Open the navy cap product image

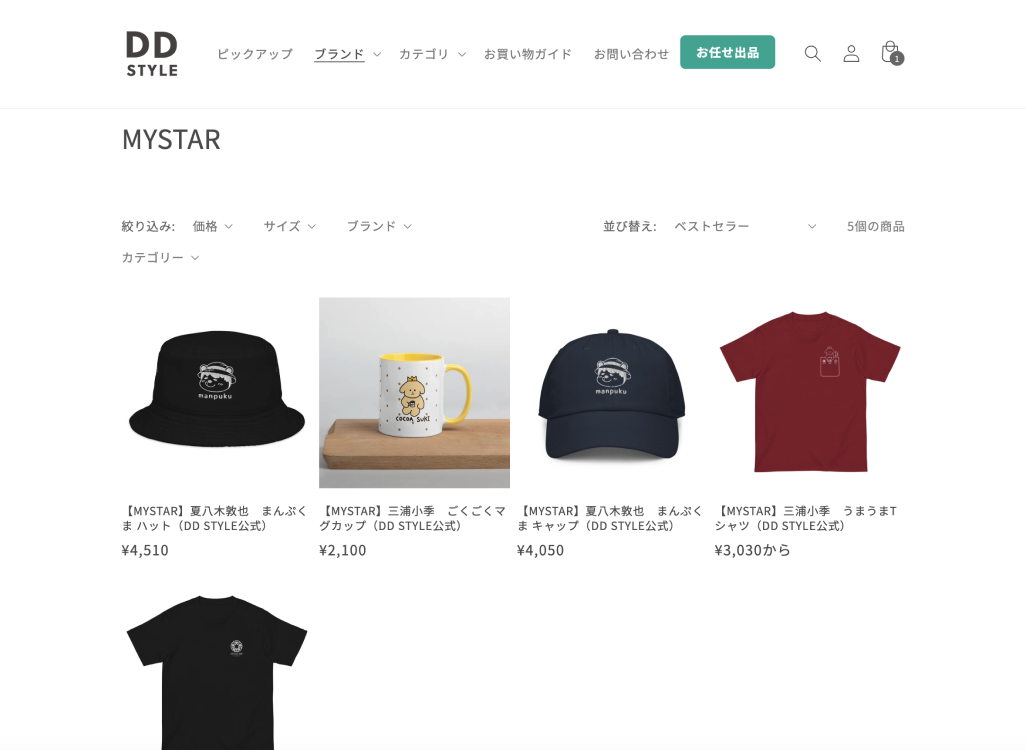[x=612, y=393]
